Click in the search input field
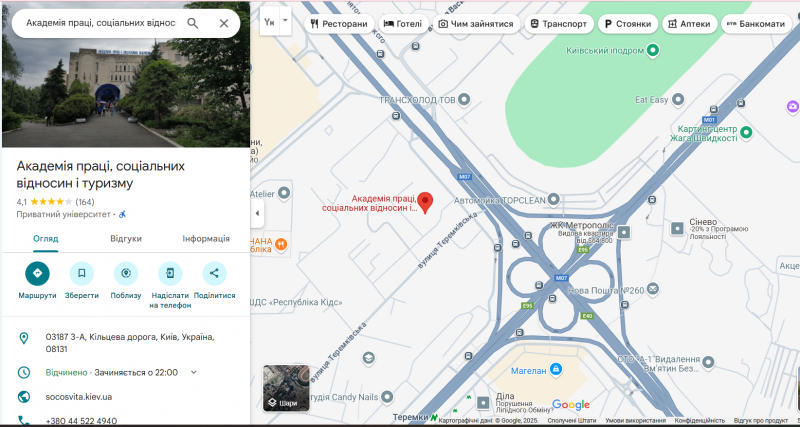 coord(95,23)
